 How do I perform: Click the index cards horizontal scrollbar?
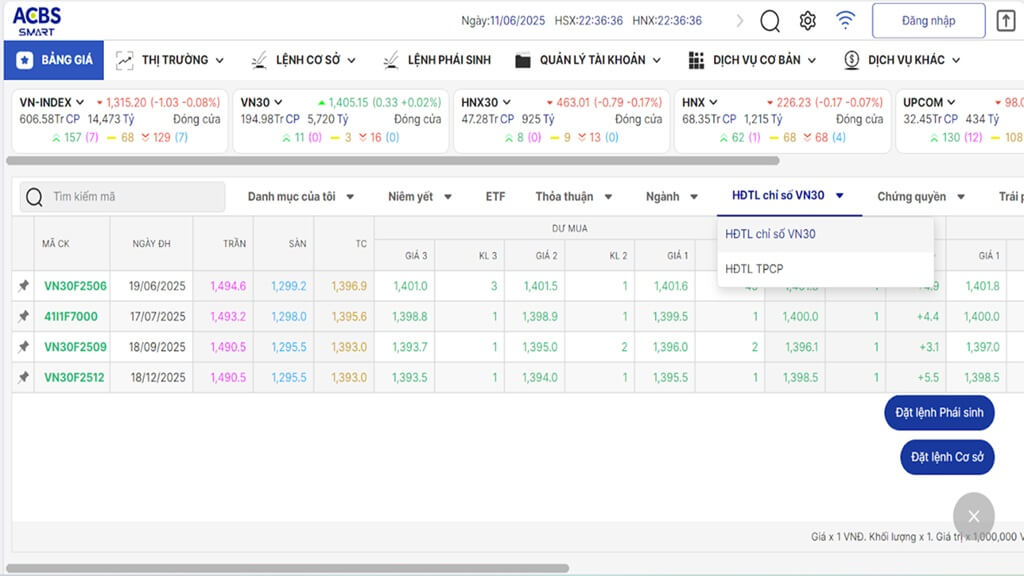pos(392,161)
